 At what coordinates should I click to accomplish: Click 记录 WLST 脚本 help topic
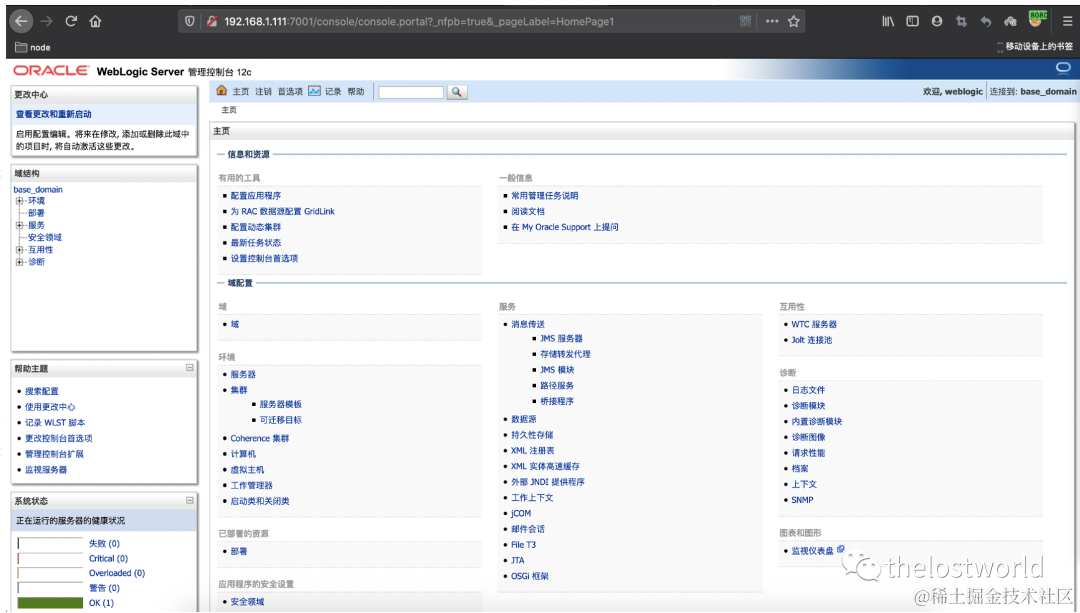[x=55, y=423]
